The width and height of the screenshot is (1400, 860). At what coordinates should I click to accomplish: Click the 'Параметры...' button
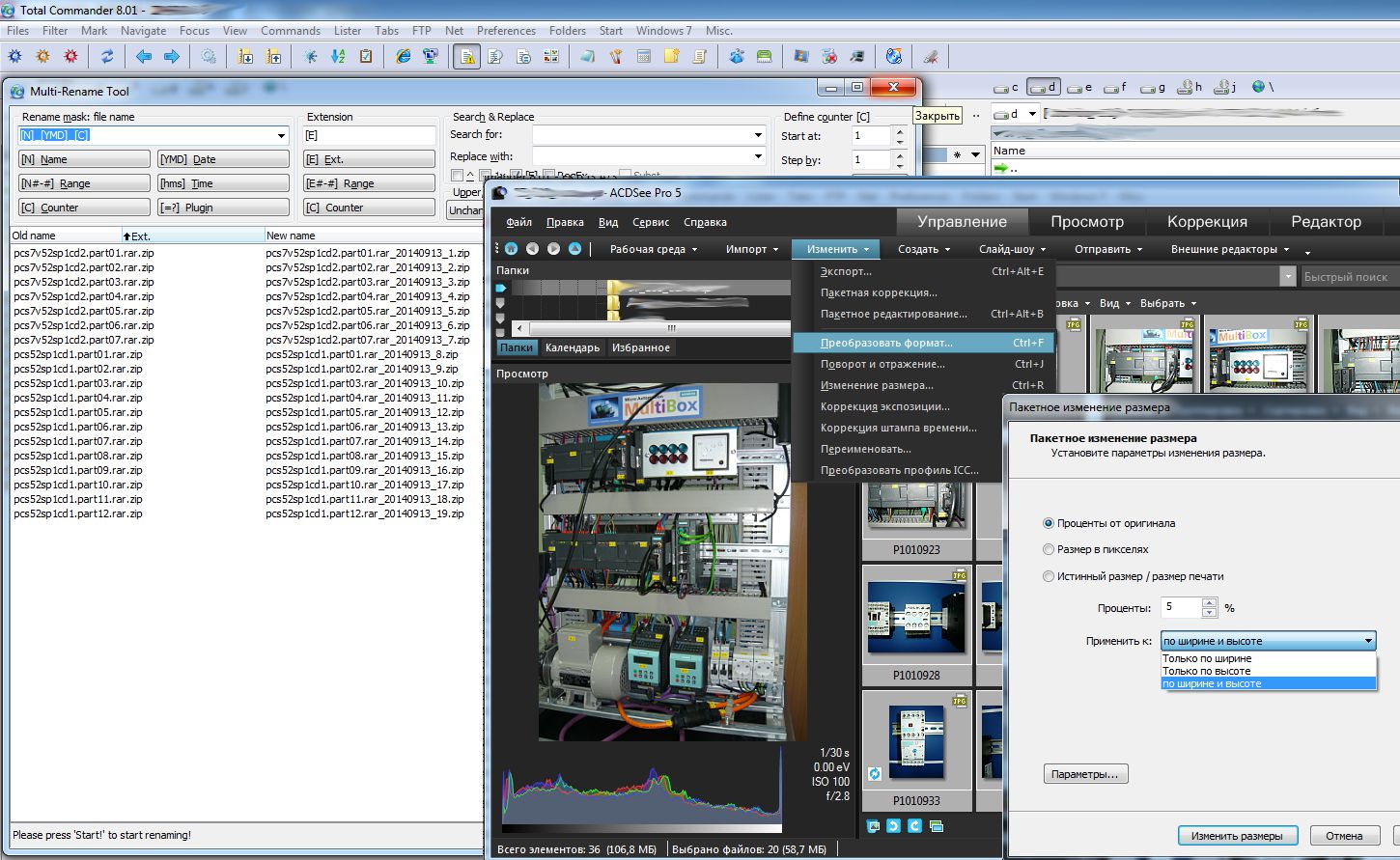click(x=1086, y=774)
